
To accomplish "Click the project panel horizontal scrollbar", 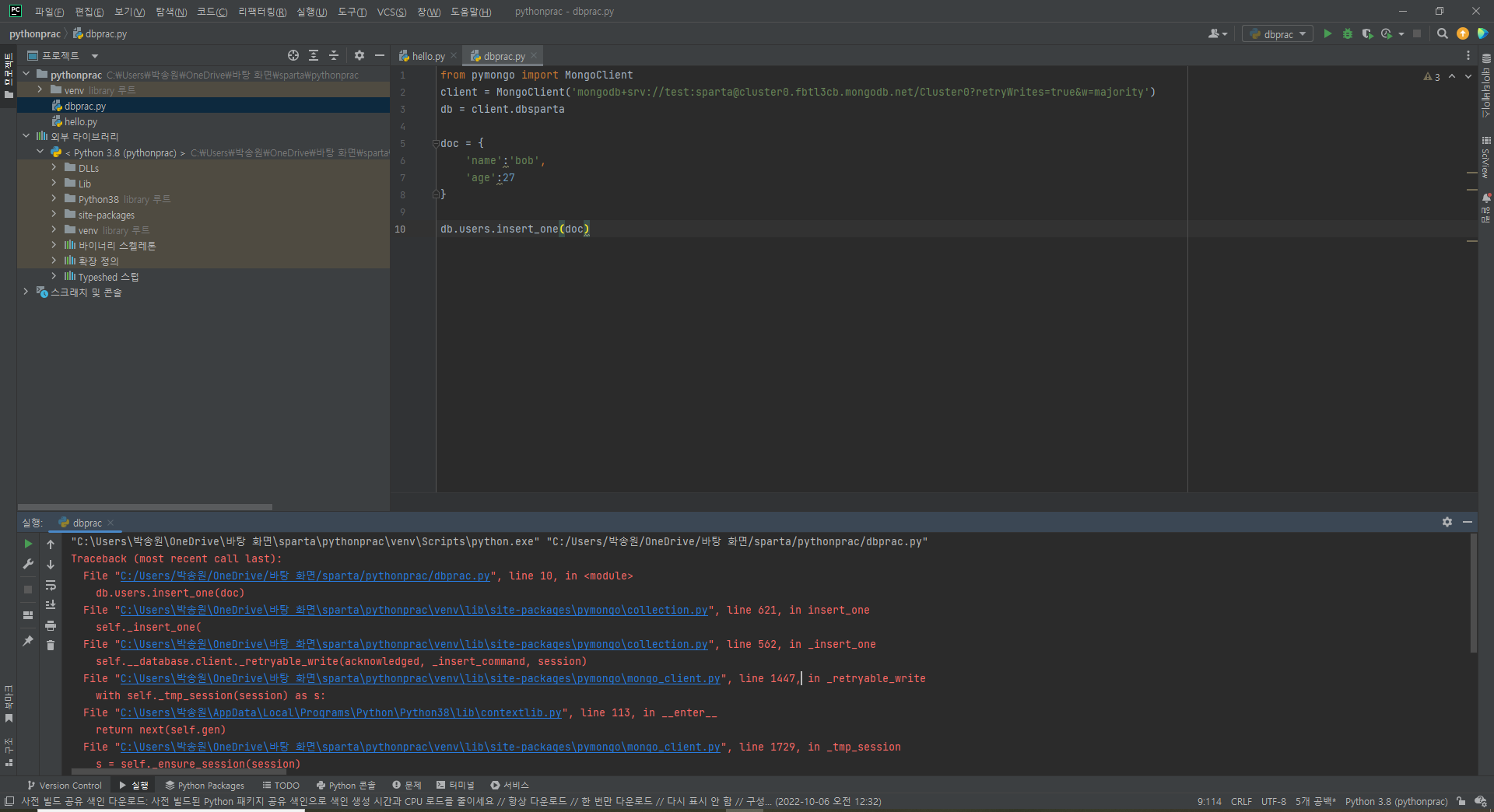I will click(146, 506).
